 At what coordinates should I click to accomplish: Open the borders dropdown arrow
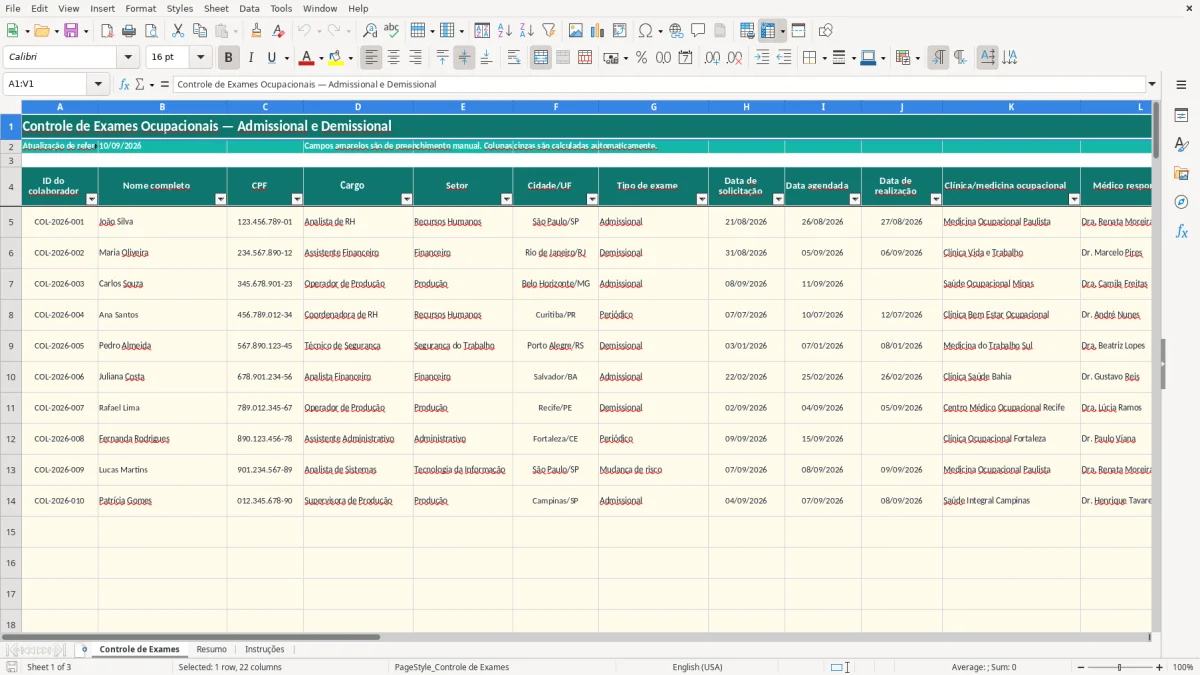pos(823,58)
